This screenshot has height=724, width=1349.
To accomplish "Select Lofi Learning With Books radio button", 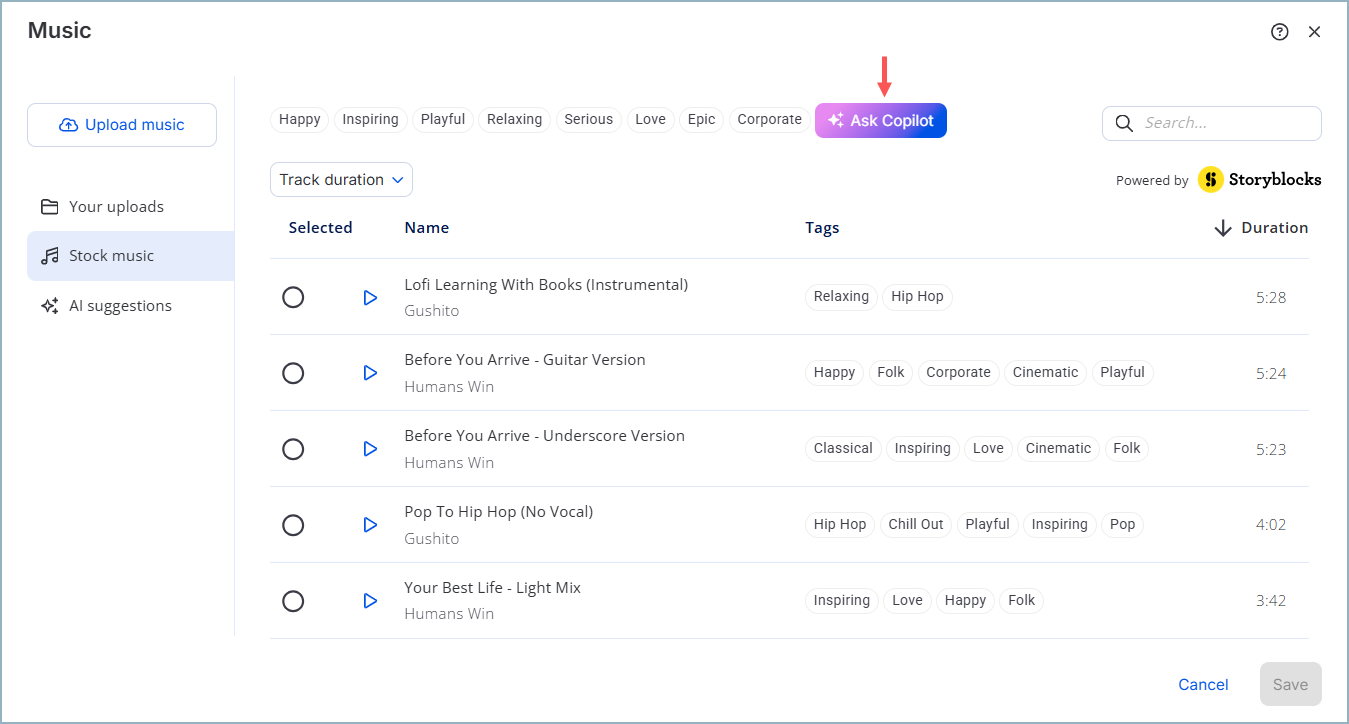I will (293, 297).
